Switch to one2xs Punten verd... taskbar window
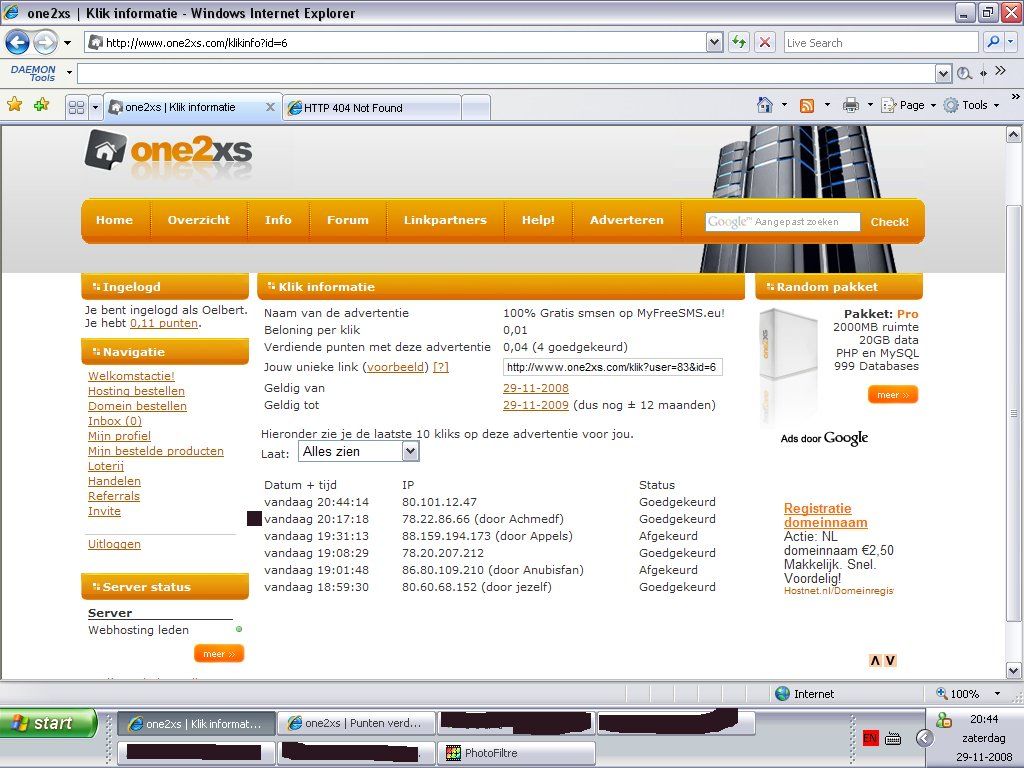The width and height of the screenshot is (1024, 768). (x=357, y=724)
